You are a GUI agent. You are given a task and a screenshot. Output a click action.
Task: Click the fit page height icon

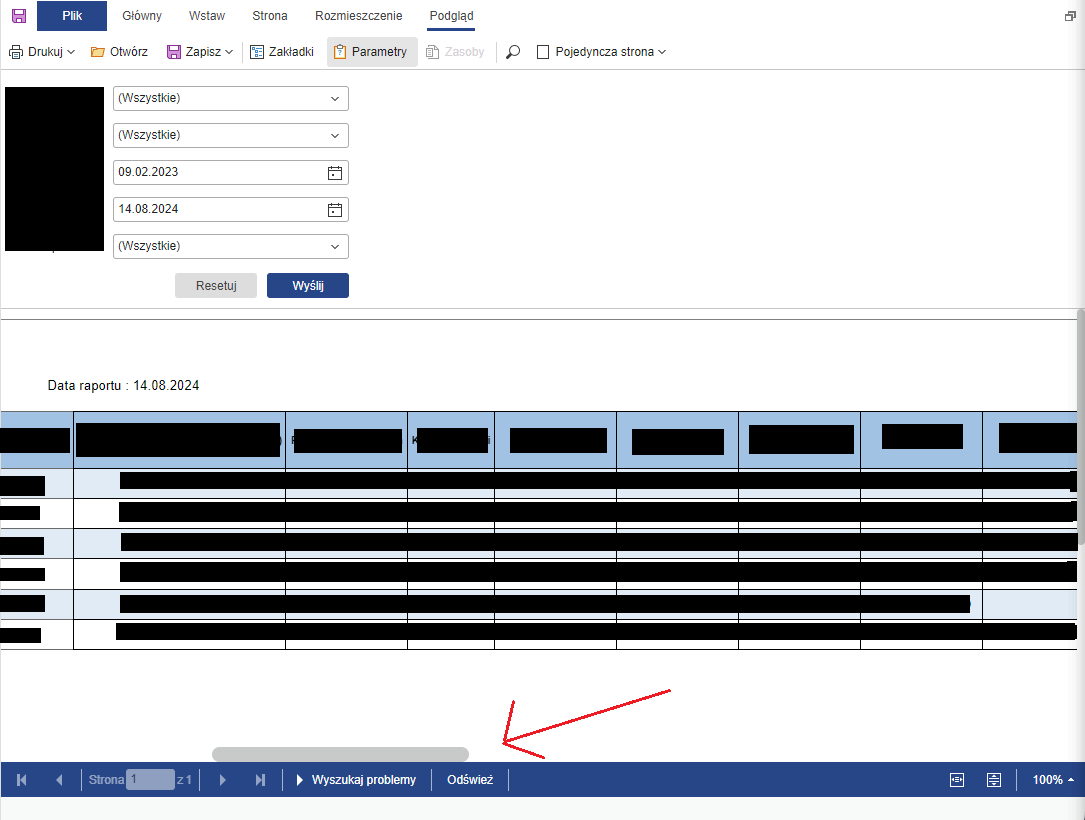[x=994, y=780]
